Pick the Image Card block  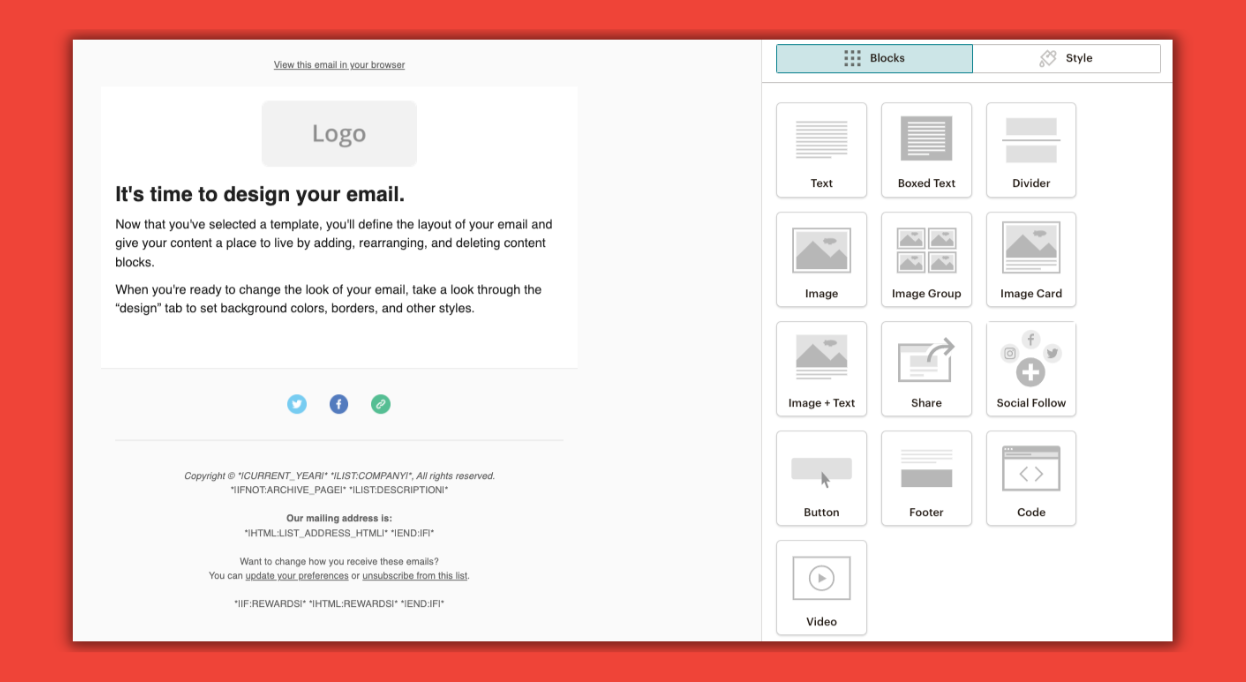pyautogui.click(x=1031, y=259)
